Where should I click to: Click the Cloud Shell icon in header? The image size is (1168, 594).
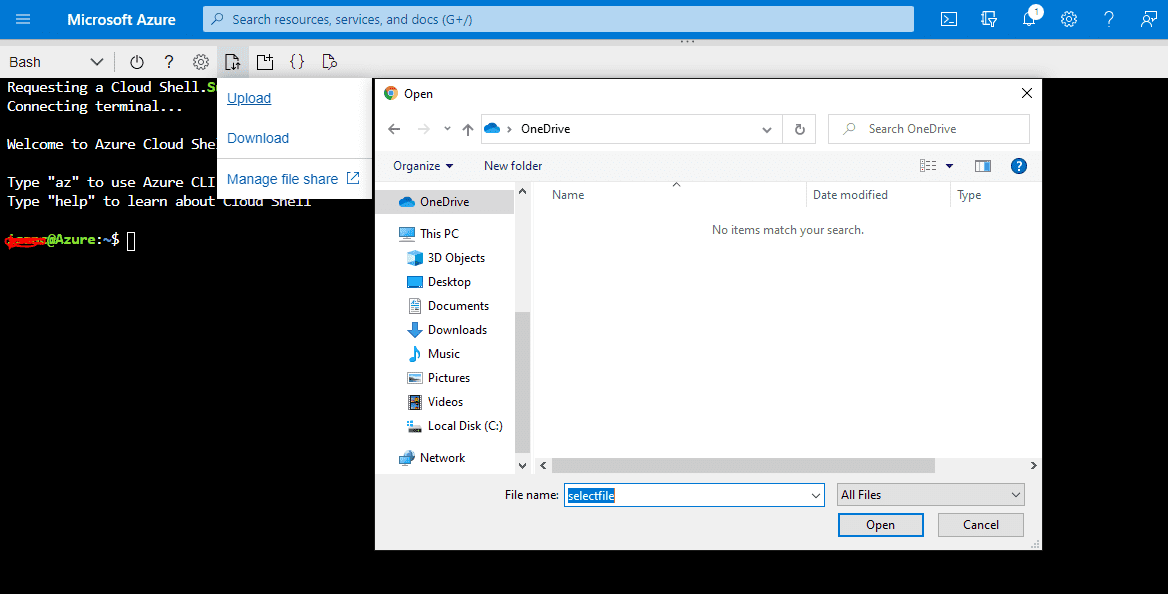point(949,19)
